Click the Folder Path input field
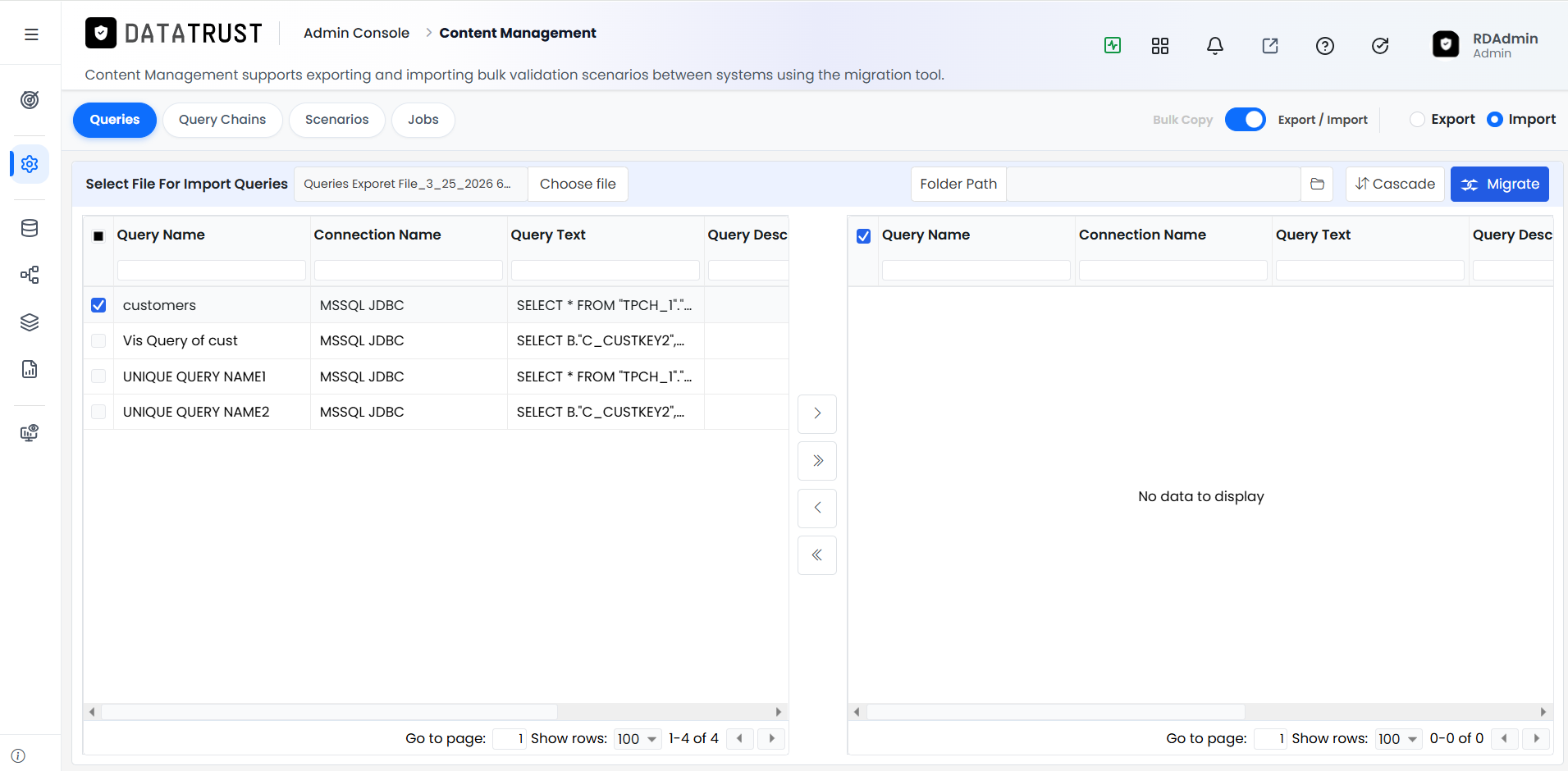 [1154, 184]
